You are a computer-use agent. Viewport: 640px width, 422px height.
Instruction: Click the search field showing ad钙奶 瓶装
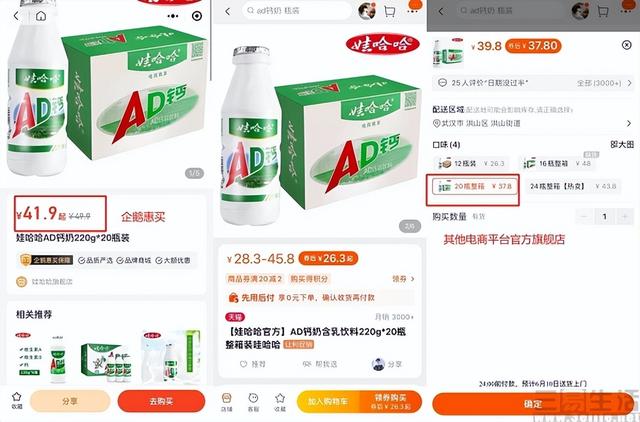297,11
